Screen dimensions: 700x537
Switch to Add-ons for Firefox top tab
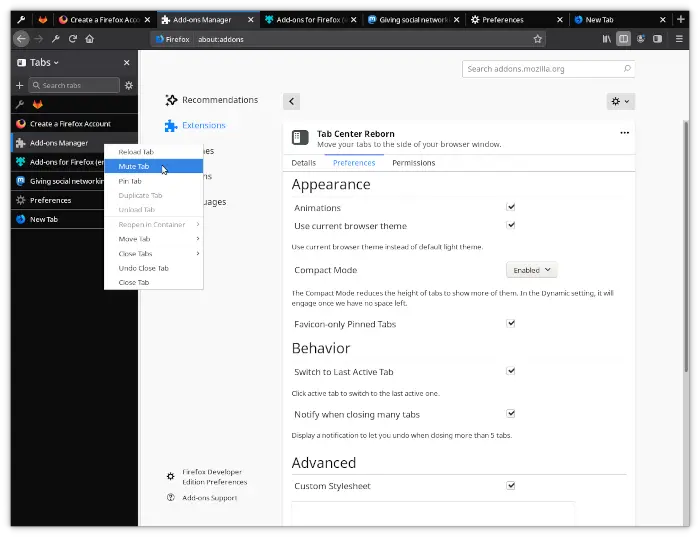pos(311,20)
